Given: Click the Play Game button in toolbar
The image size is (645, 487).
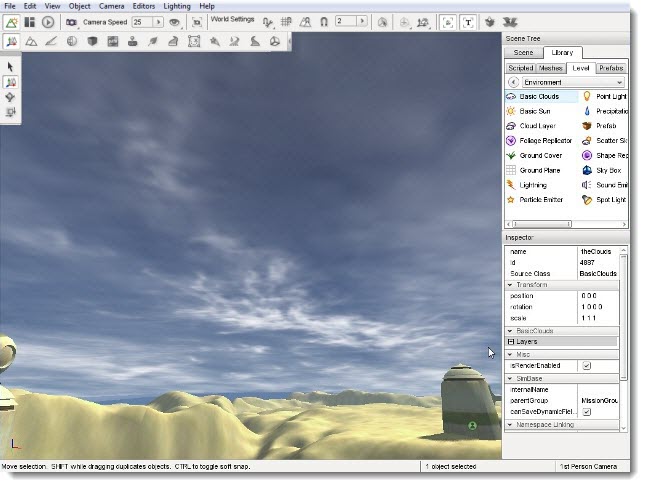Looking at the screenshot, I should coord(48,21).
